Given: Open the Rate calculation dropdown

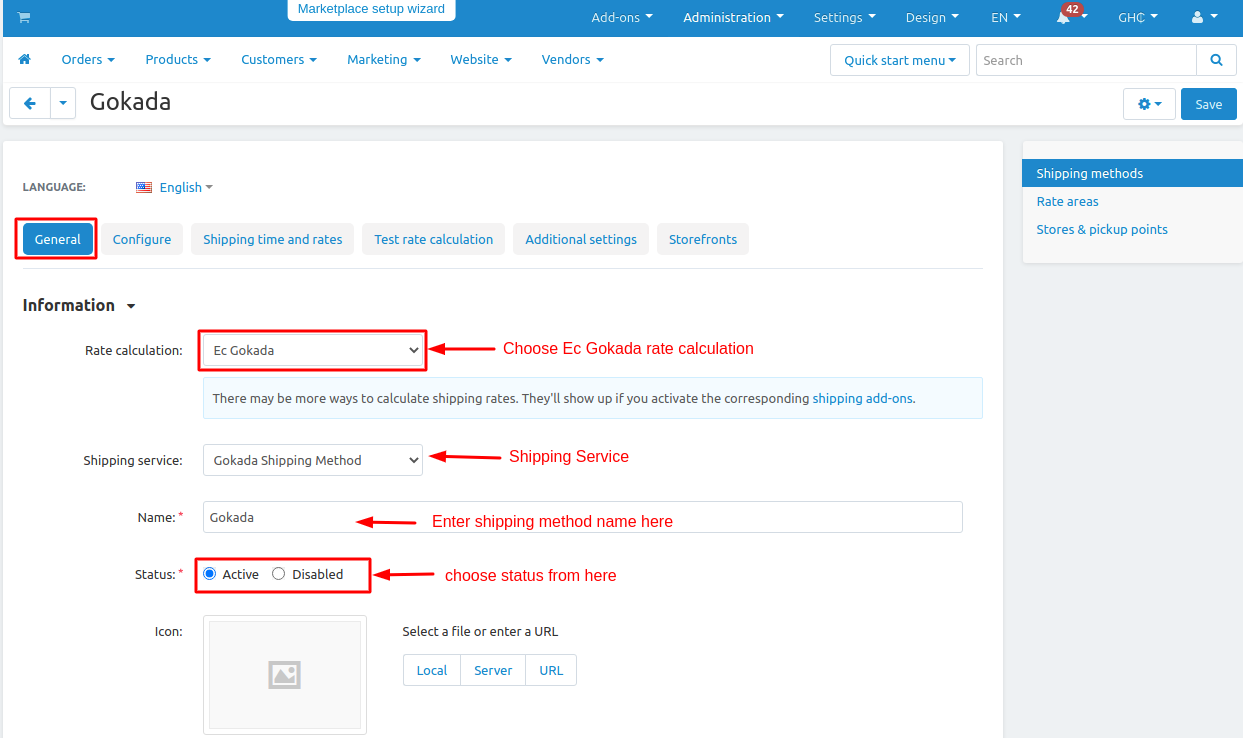Looking at the screenshot, I should click(313, 350).
